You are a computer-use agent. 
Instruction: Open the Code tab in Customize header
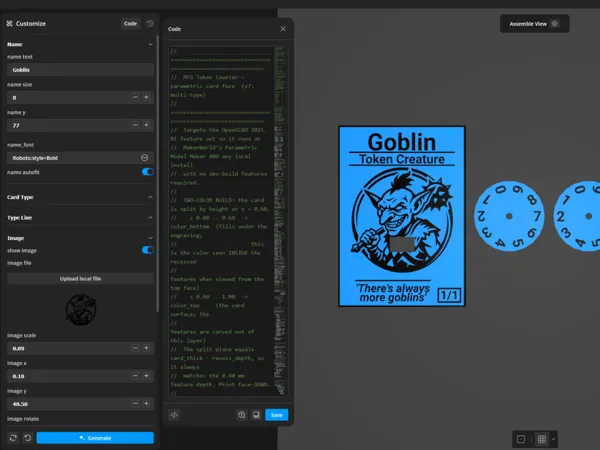(x=130, y=24)
